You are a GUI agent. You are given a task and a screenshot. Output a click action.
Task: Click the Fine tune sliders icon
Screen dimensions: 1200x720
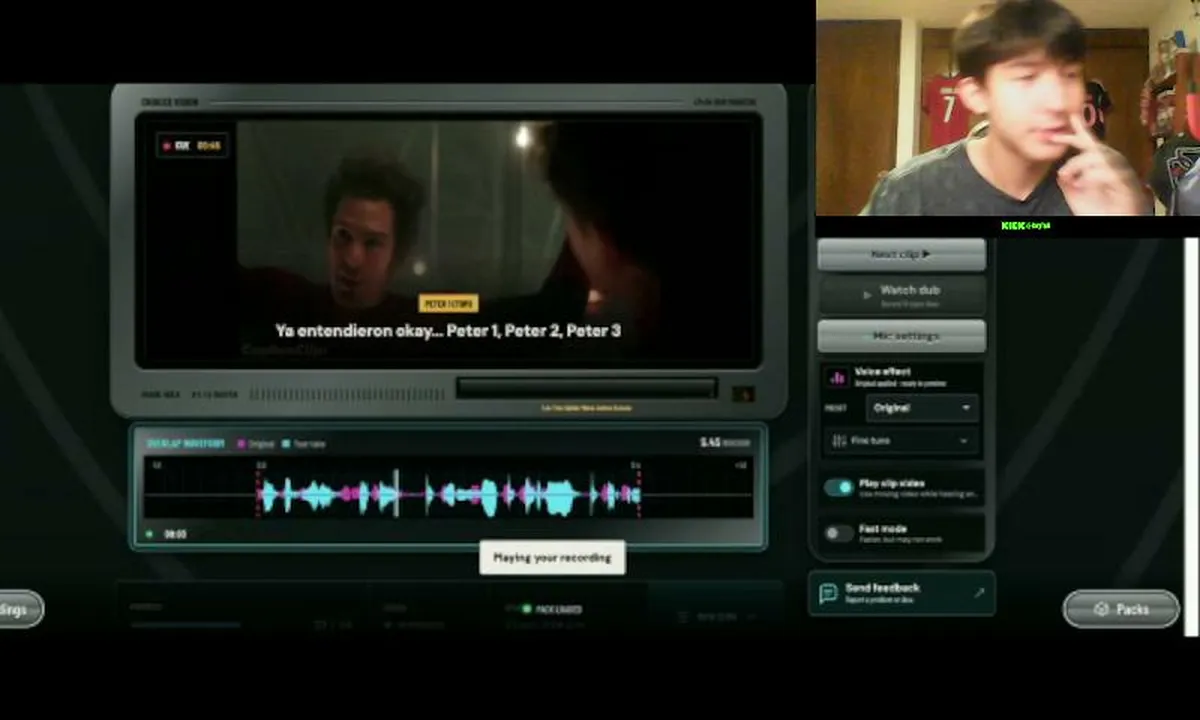coord(838,441)
